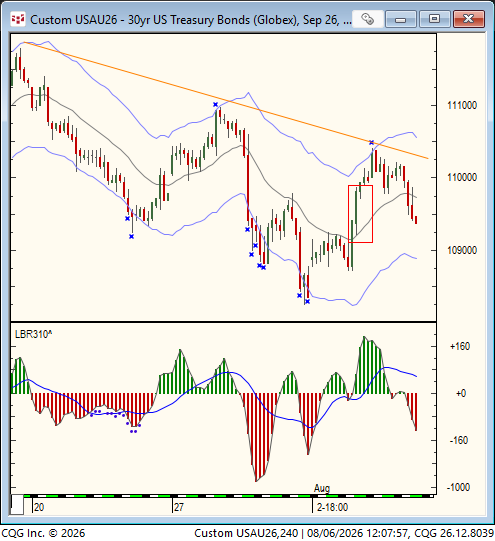Click the -160 oscillator scale label
This screenshot has width=495, height=541.
coord(459,440)
